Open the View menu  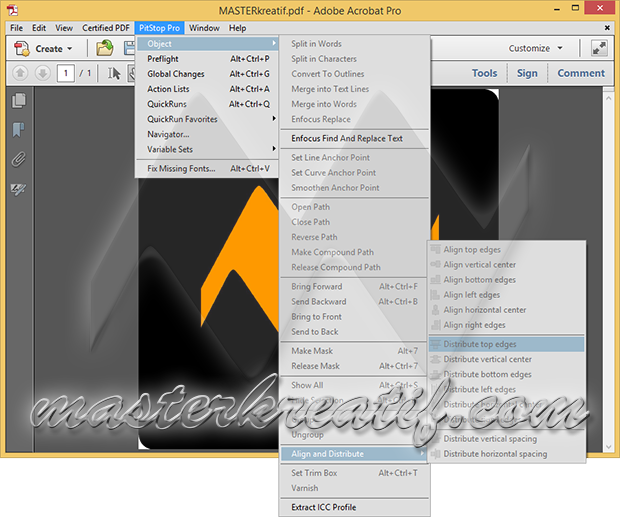click(x=64, y=28)
